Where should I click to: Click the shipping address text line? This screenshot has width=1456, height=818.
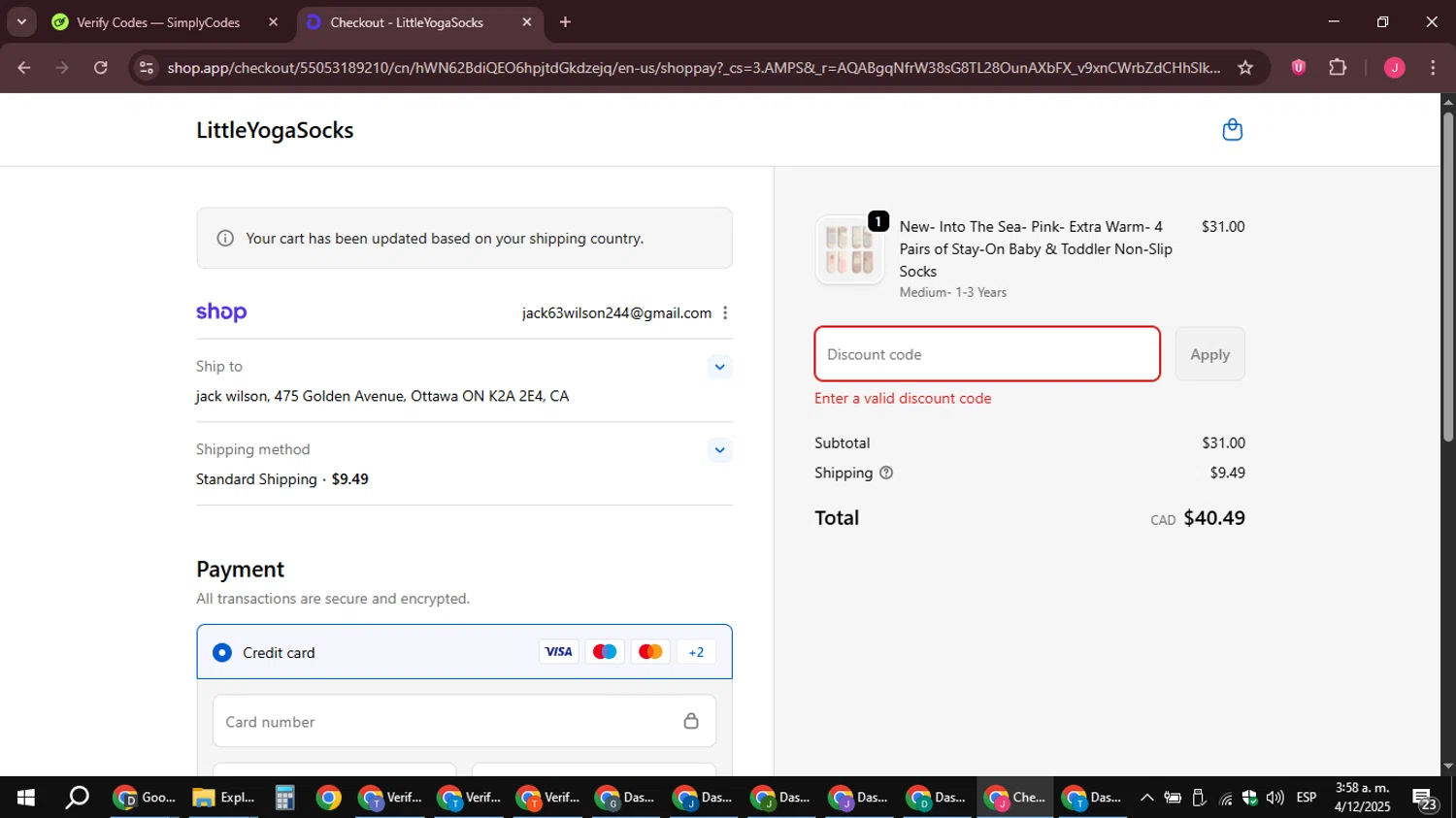tap(382, 396)
